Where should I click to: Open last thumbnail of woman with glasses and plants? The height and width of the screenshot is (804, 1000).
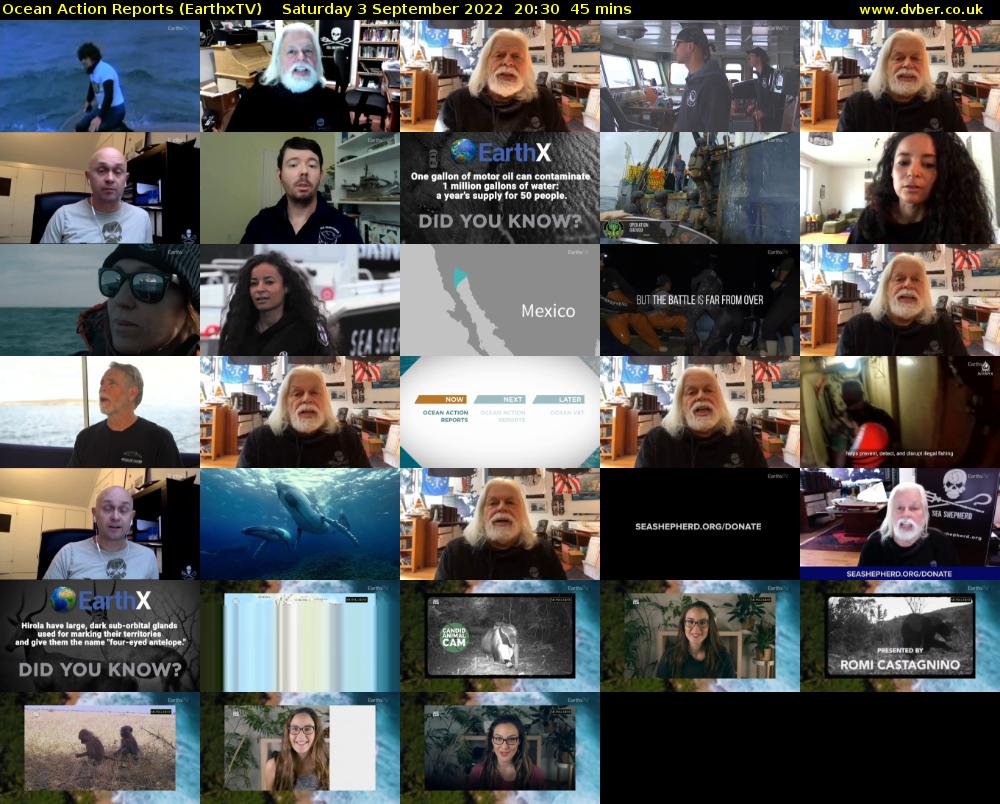coord(500,748)
